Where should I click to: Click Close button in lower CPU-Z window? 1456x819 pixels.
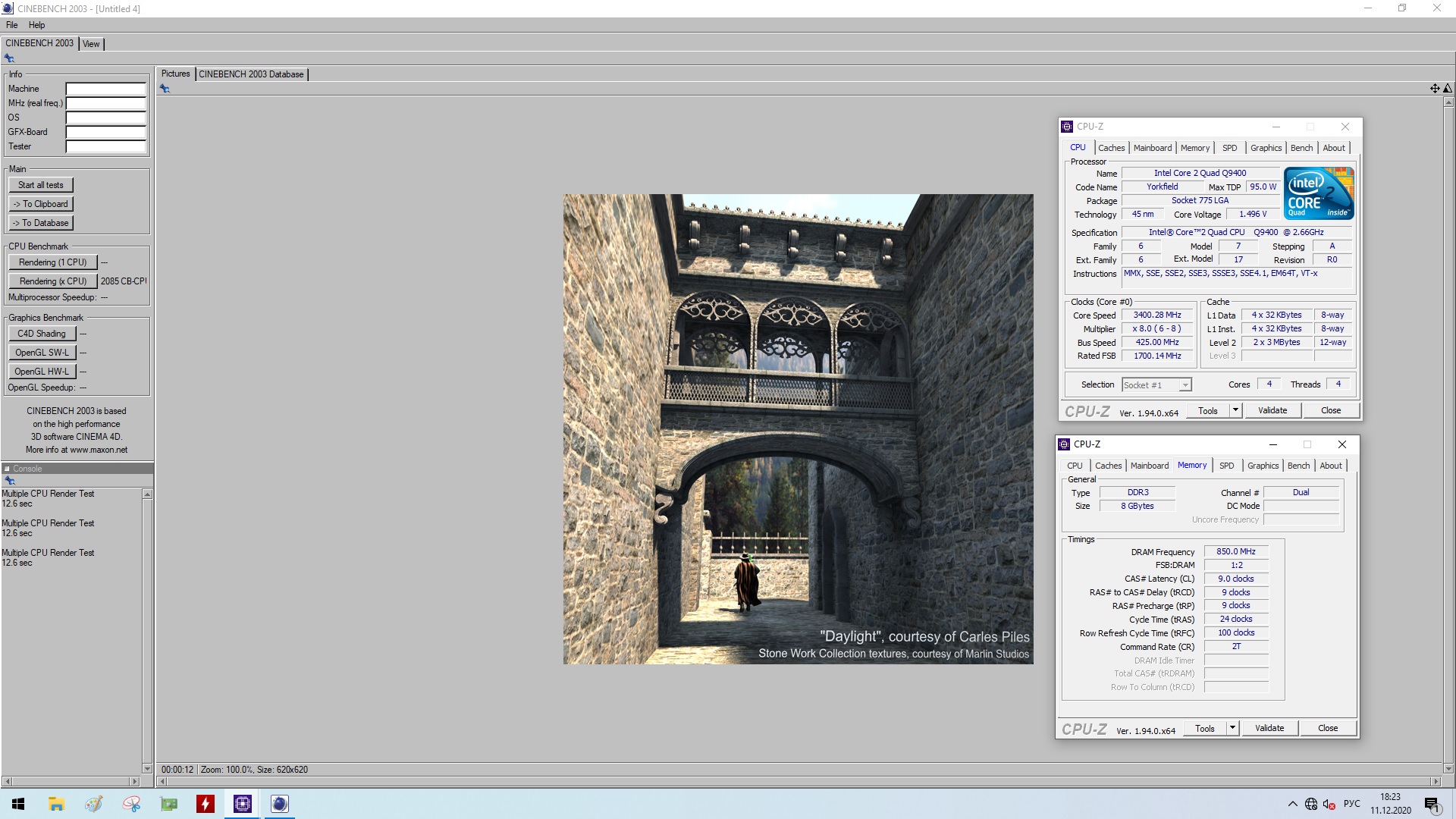pyautogui.click(x=1328, y=728)
